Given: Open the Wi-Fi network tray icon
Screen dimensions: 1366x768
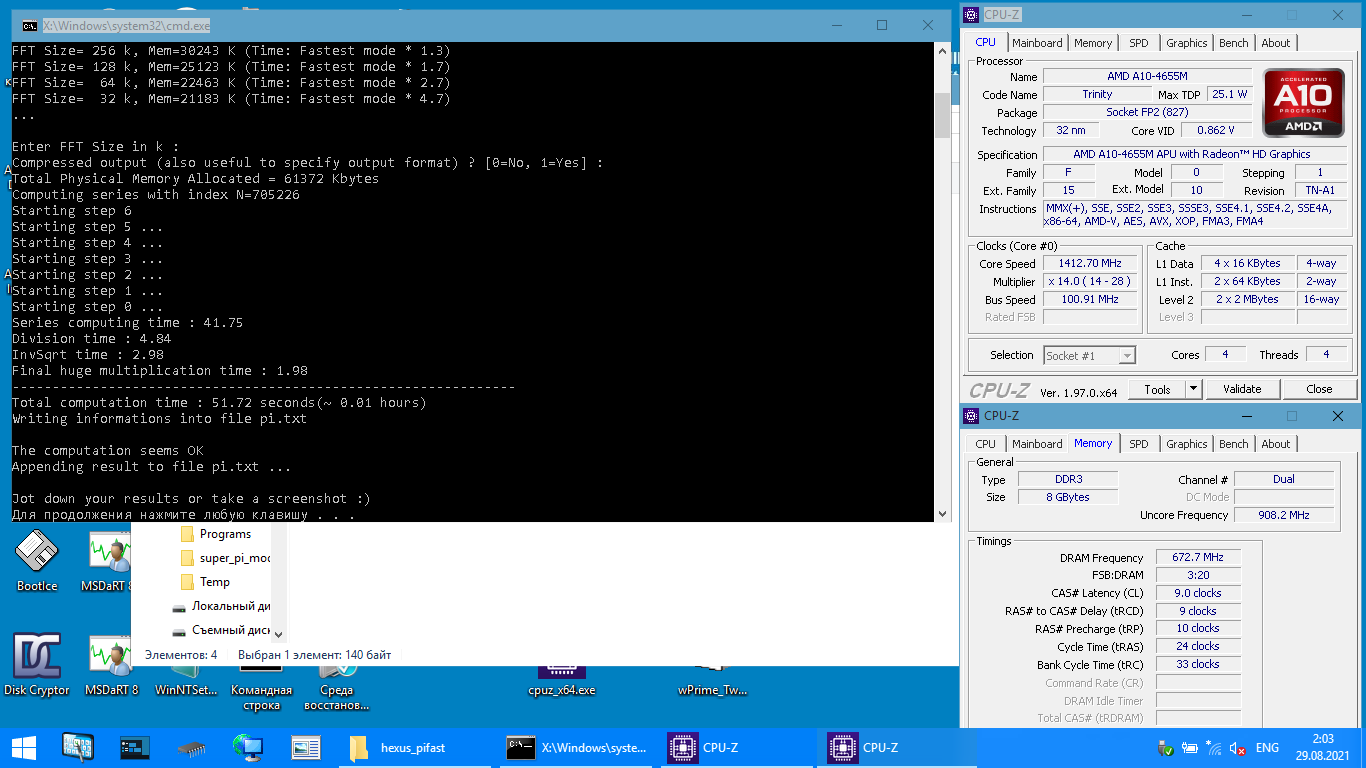Looking at the screenshot, I should click(1213, 748).
